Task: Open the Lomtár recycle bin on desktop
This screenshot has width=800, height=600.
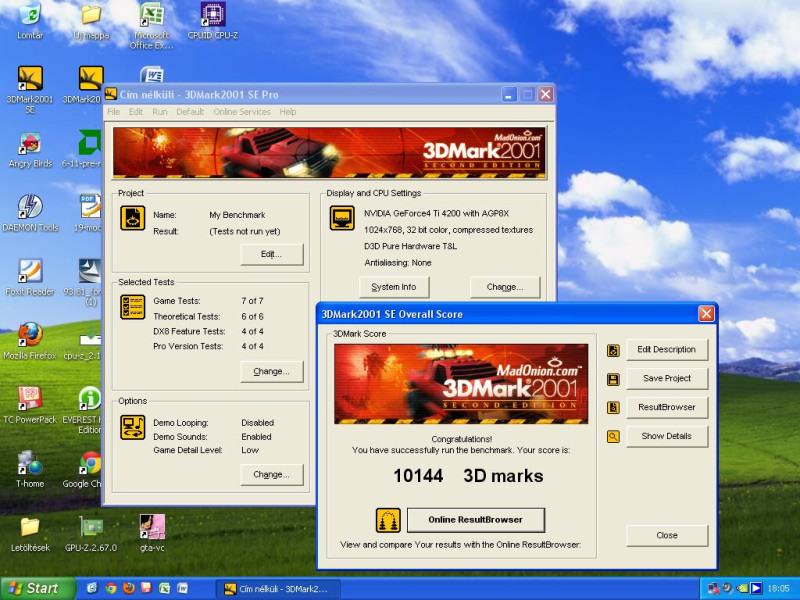Action: click(x=30, y=20)
